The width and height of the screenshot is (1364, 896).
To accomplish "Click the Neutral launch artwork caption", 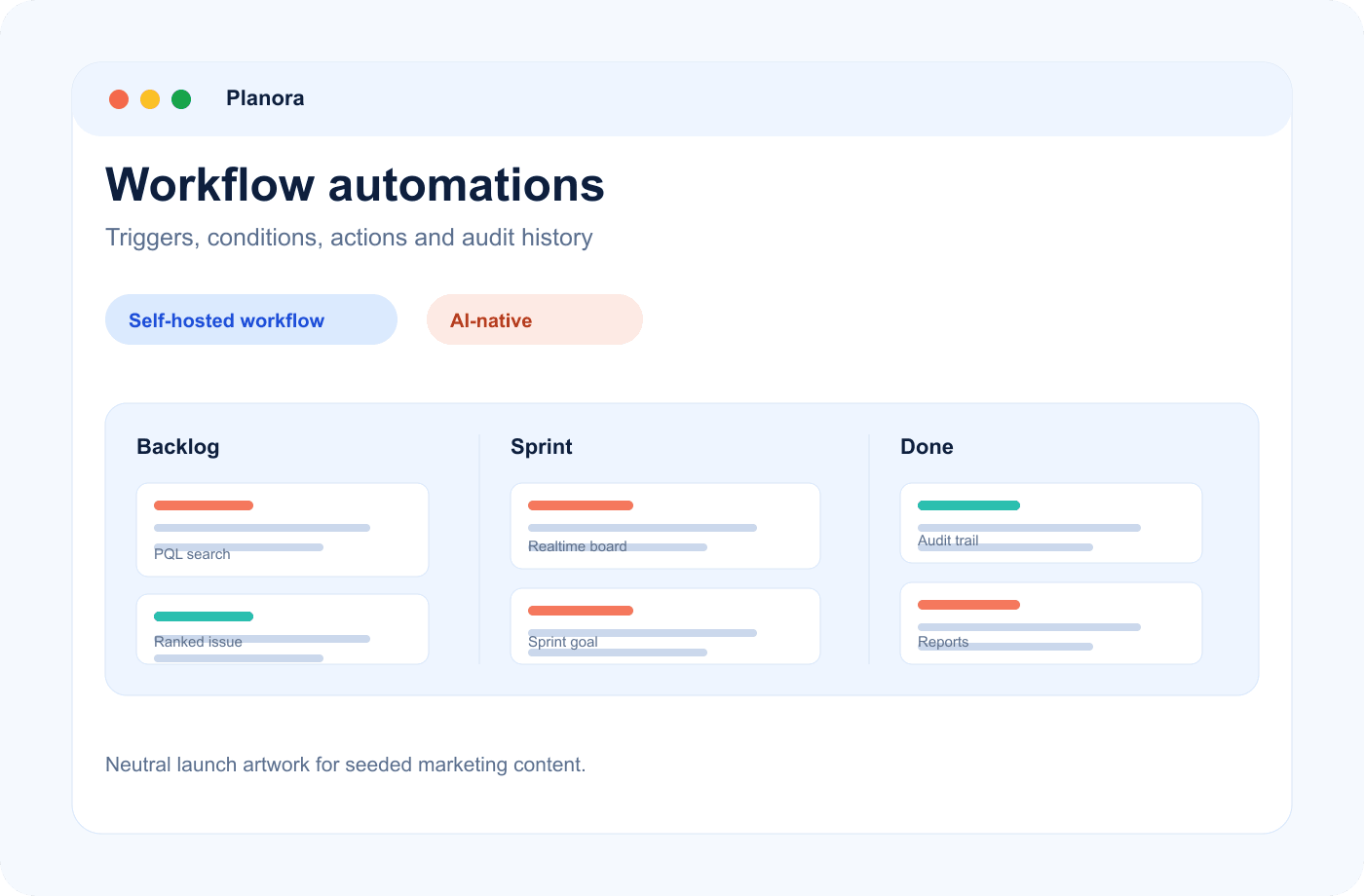I will click(346, 765).
